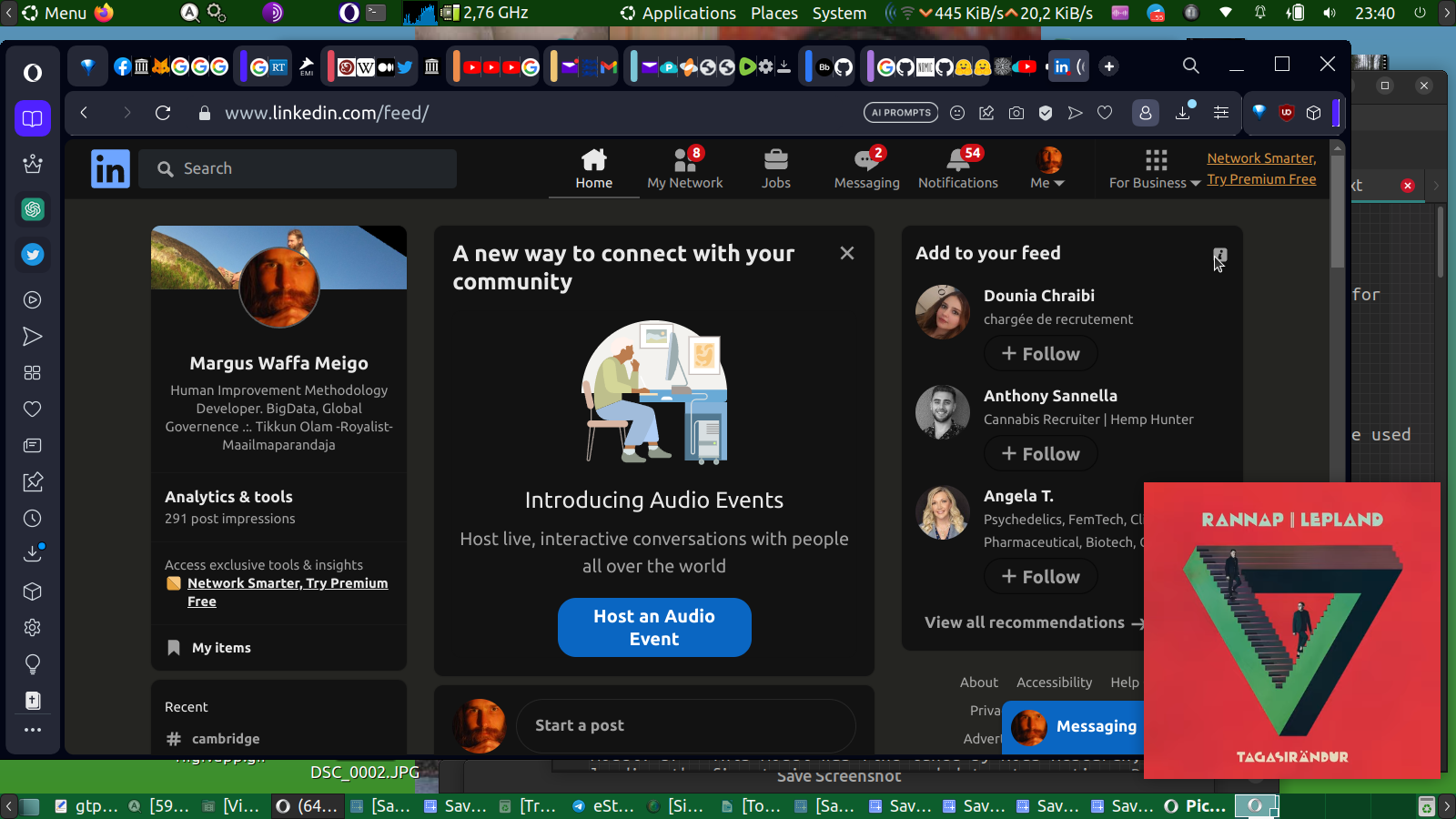Open the Twitter sidebar panel
1456x819 pixels.
[33, 255]
